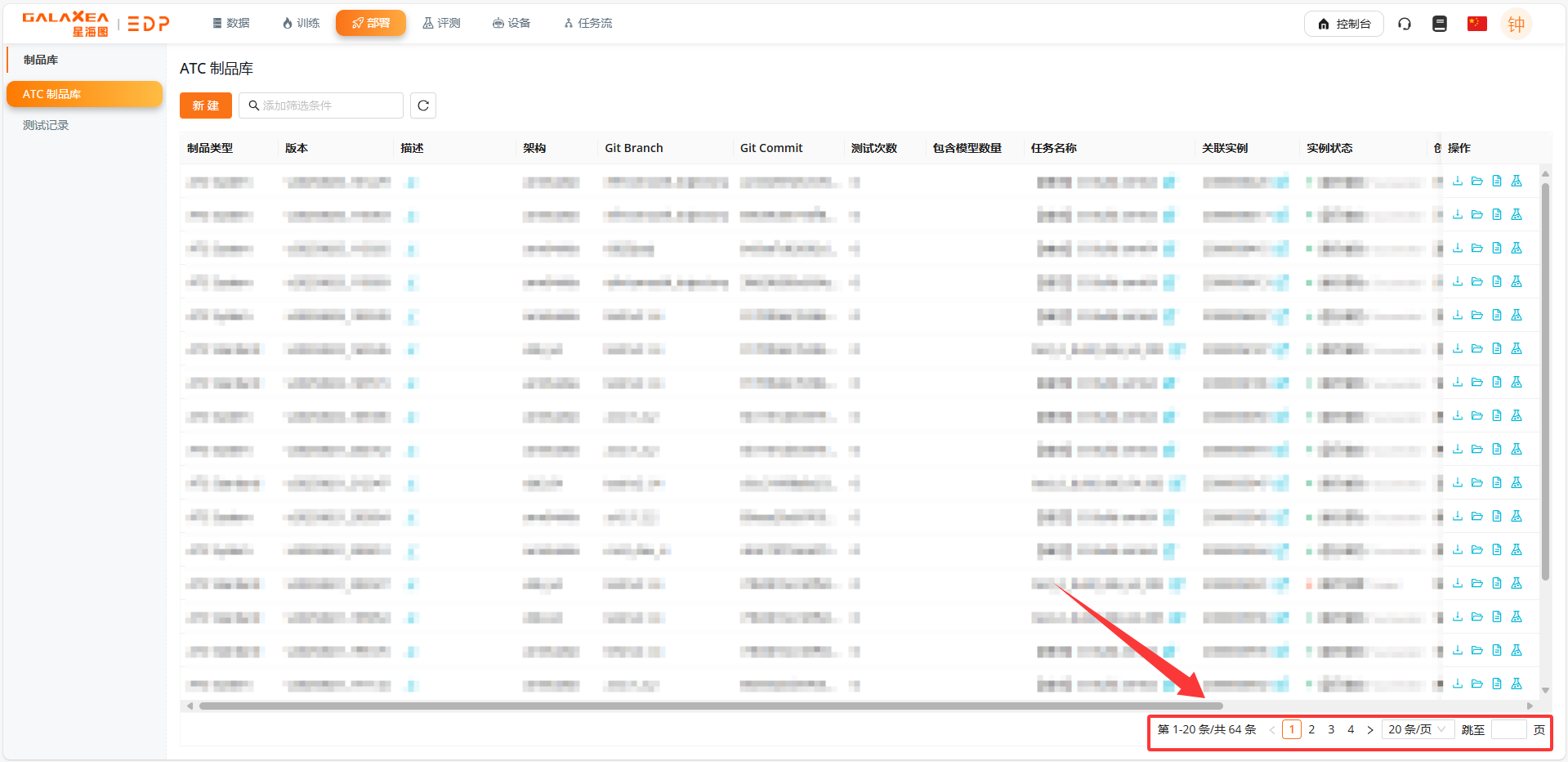The height and width of the screenshot is (762, 1568).
Task: Click the horizontal scrollbar under the table
Action: click(711, 706)
